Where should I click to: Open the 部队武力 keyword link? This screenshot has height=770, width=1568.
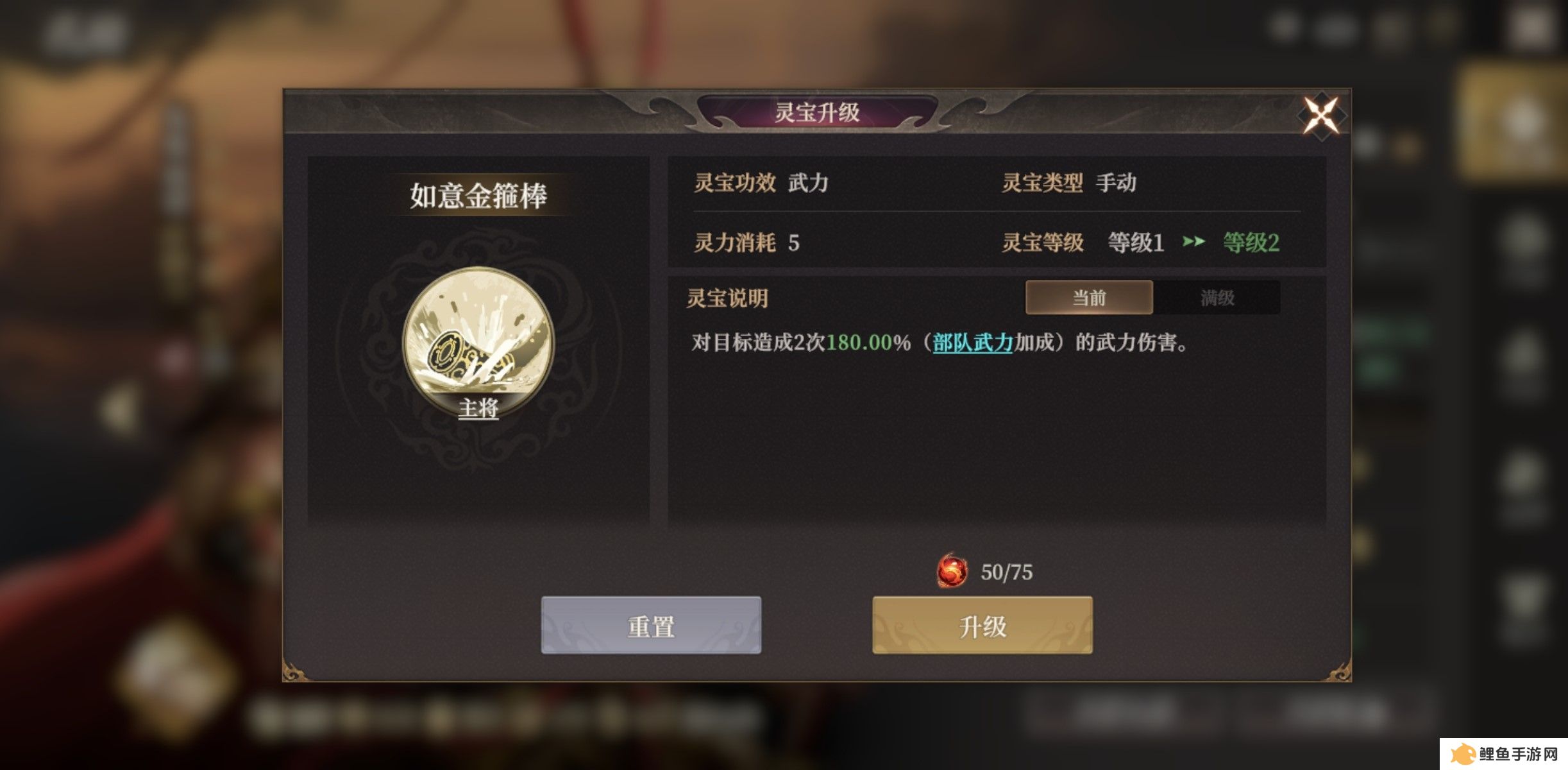click(x=972, y=343)
